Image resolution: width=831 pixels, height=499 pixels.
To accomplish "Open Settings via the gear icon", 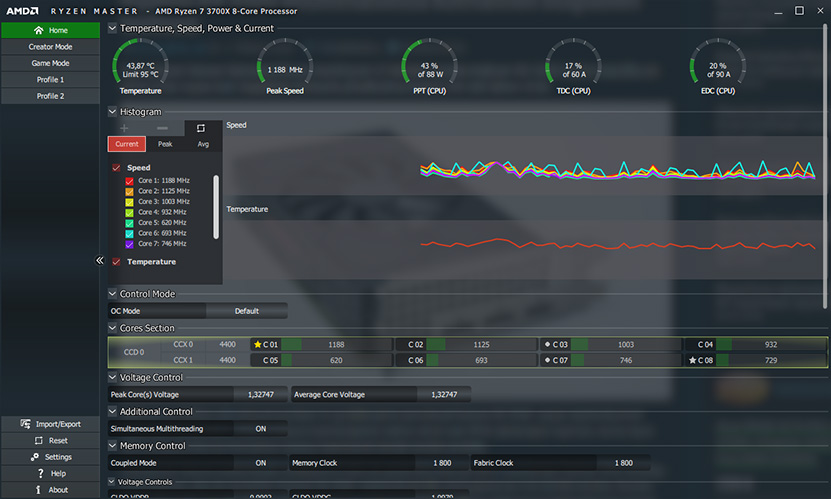I will coord(35,457).
